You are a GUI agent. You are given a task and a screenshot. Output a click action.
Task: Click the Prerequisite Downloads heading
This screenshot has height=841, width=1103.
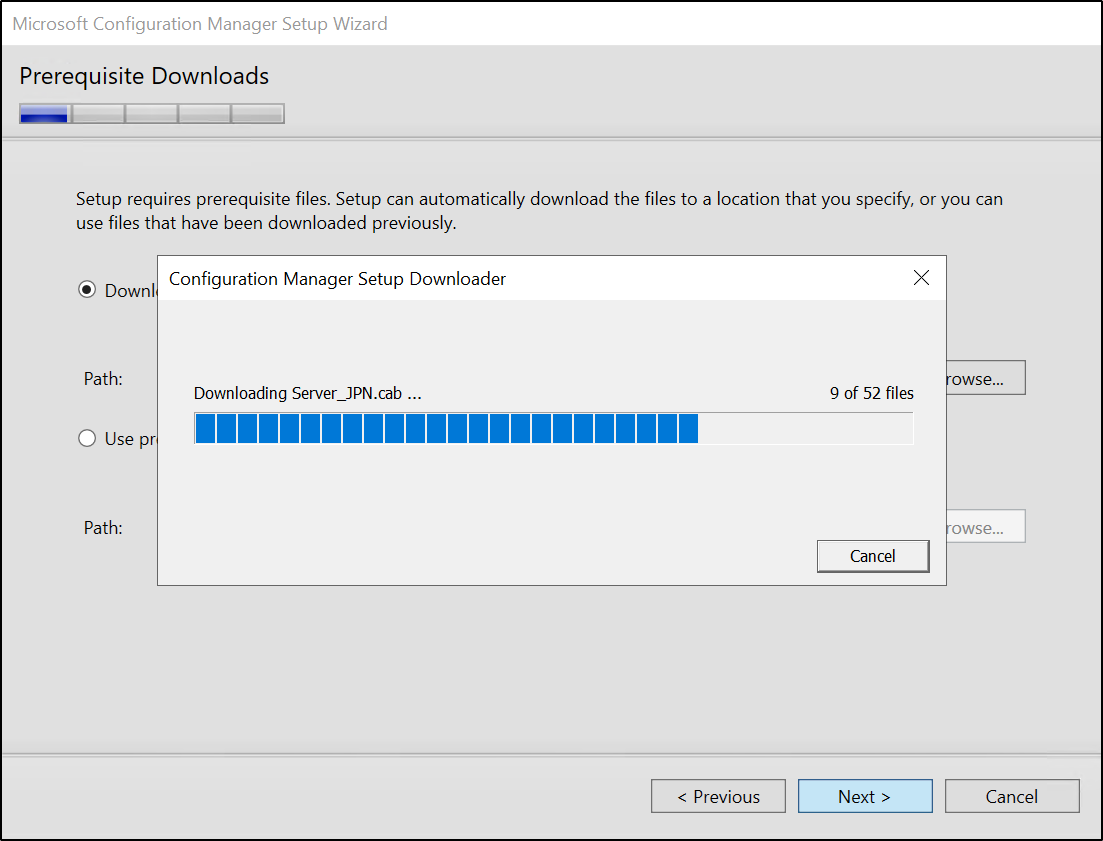[144, 76]
